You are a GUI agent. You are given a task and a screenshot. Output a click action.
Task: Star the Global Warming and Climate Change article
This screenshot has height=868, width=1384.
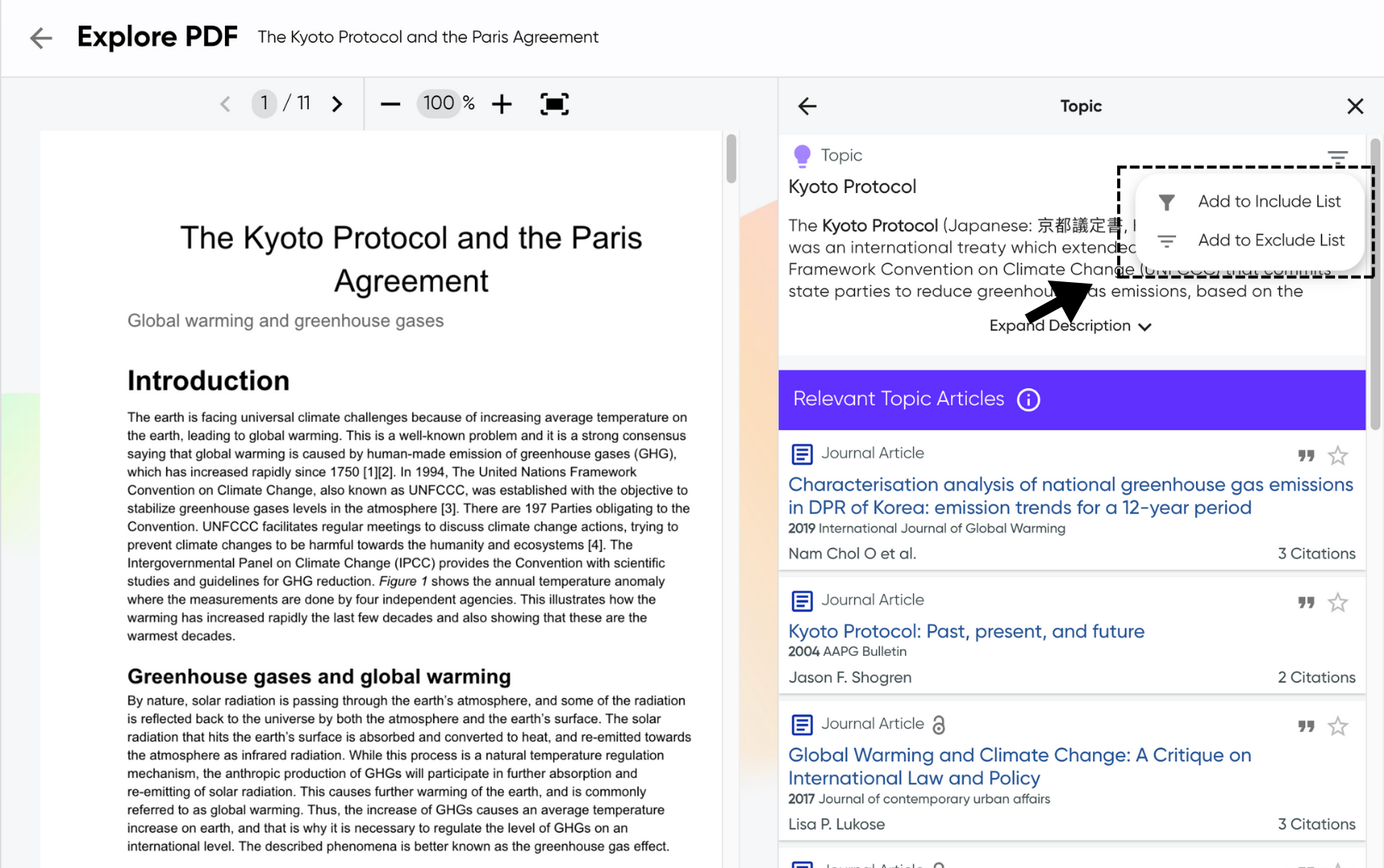(1338, 726)
